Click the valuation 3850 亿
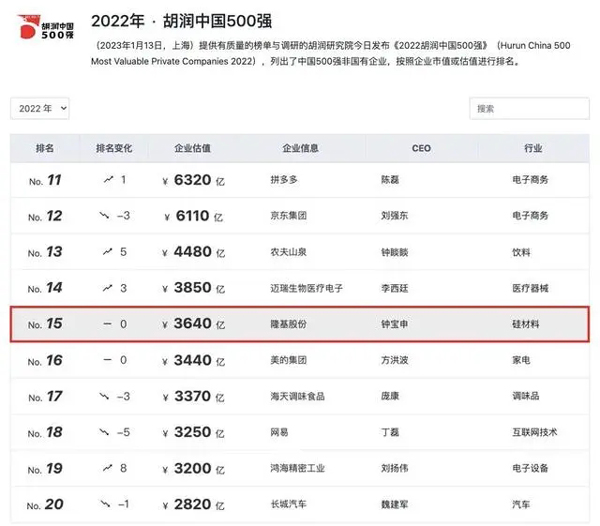The height and width of the screenshot is (526, 600). (194, 288)
